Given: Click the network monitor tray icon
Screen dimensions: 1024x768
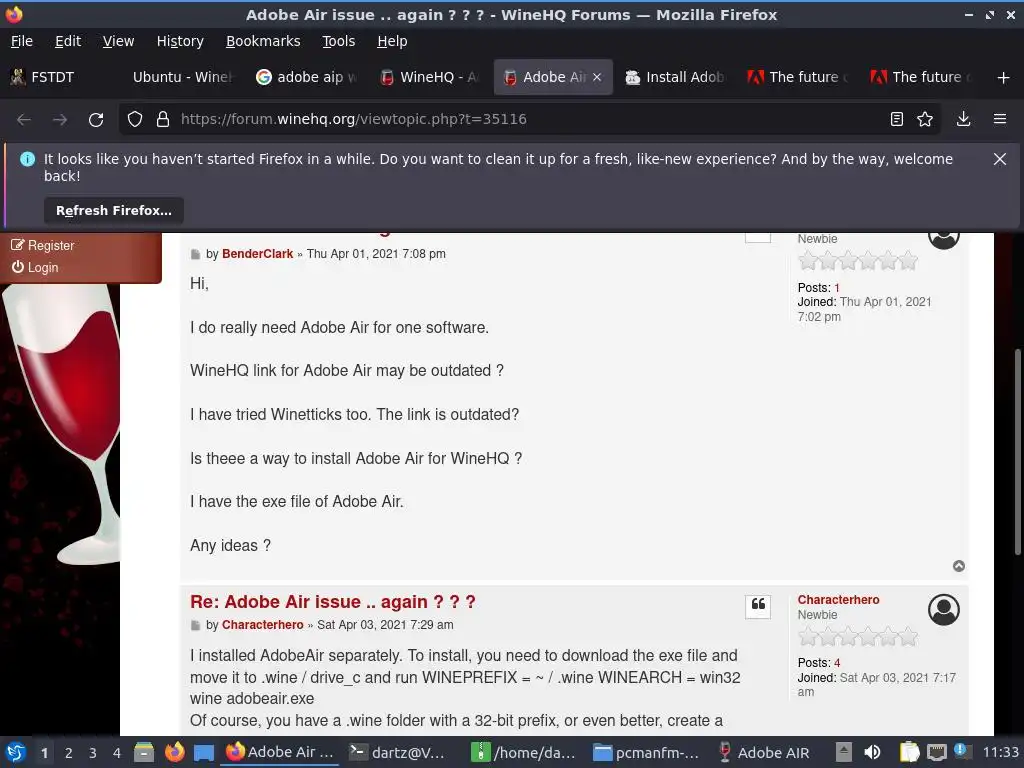Looking at the screenshot, I should click(x=936, y=752).
